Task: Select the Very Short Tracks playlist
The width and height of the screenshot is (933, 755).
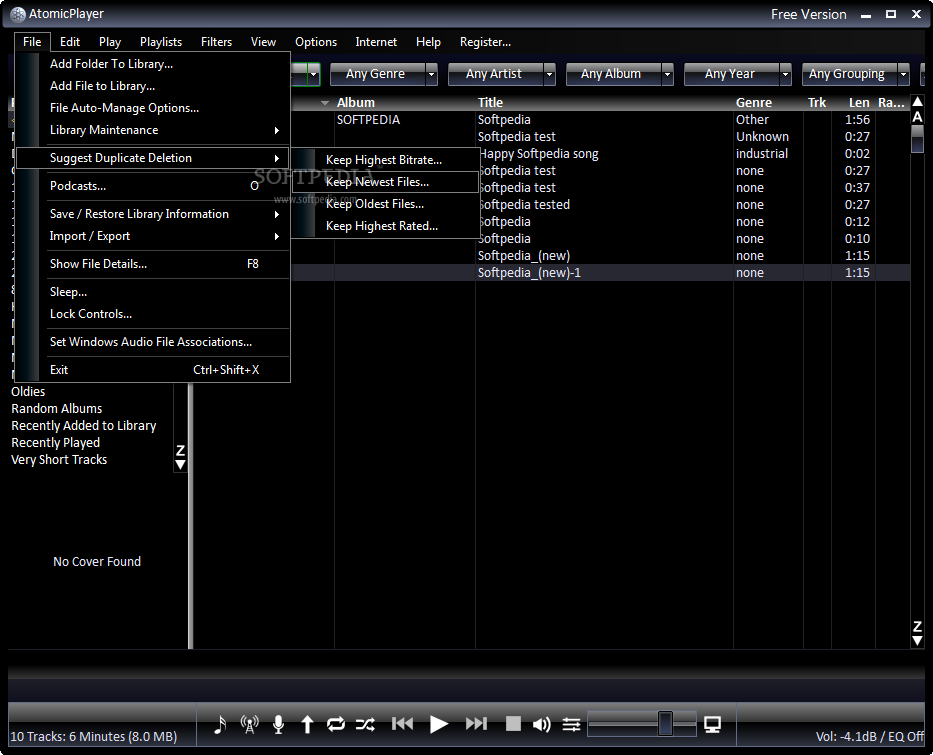Action: tap(59, 460)
